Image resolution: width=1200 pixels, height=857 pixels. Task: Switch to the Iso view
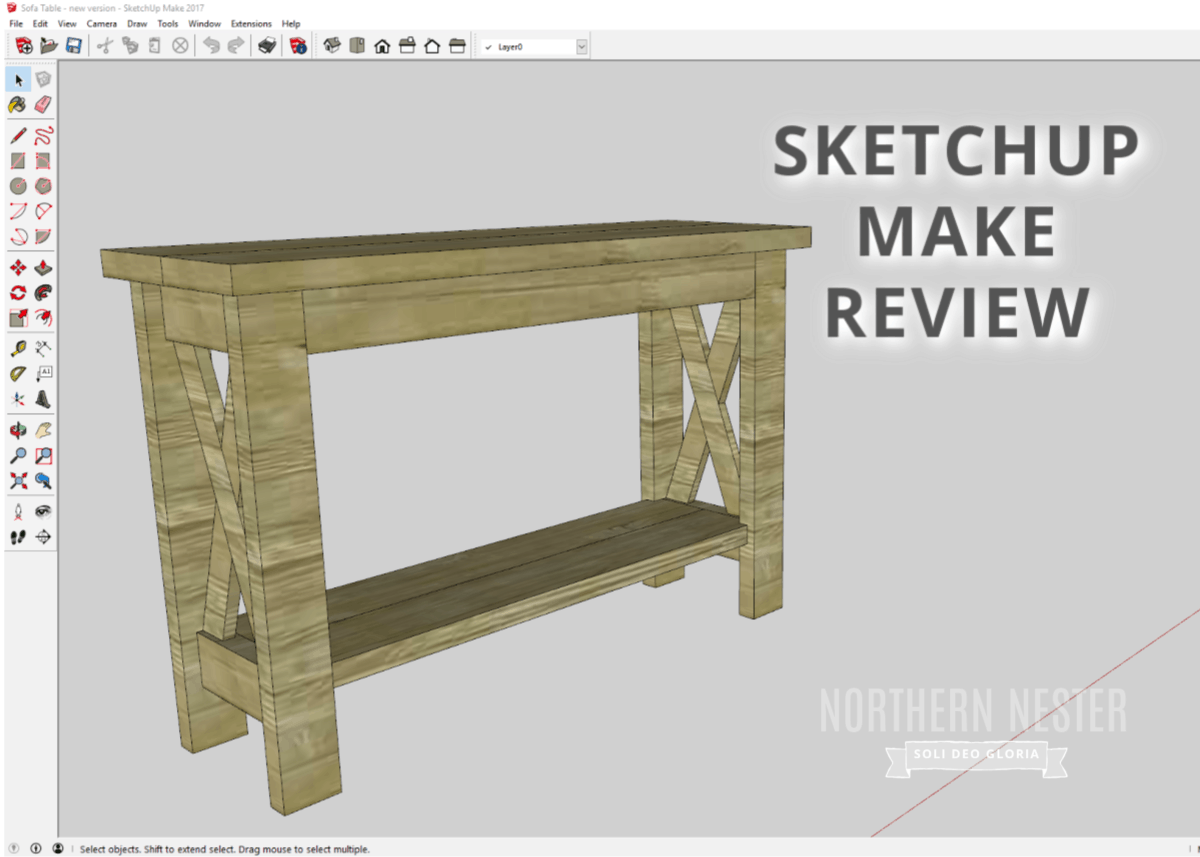333,46
